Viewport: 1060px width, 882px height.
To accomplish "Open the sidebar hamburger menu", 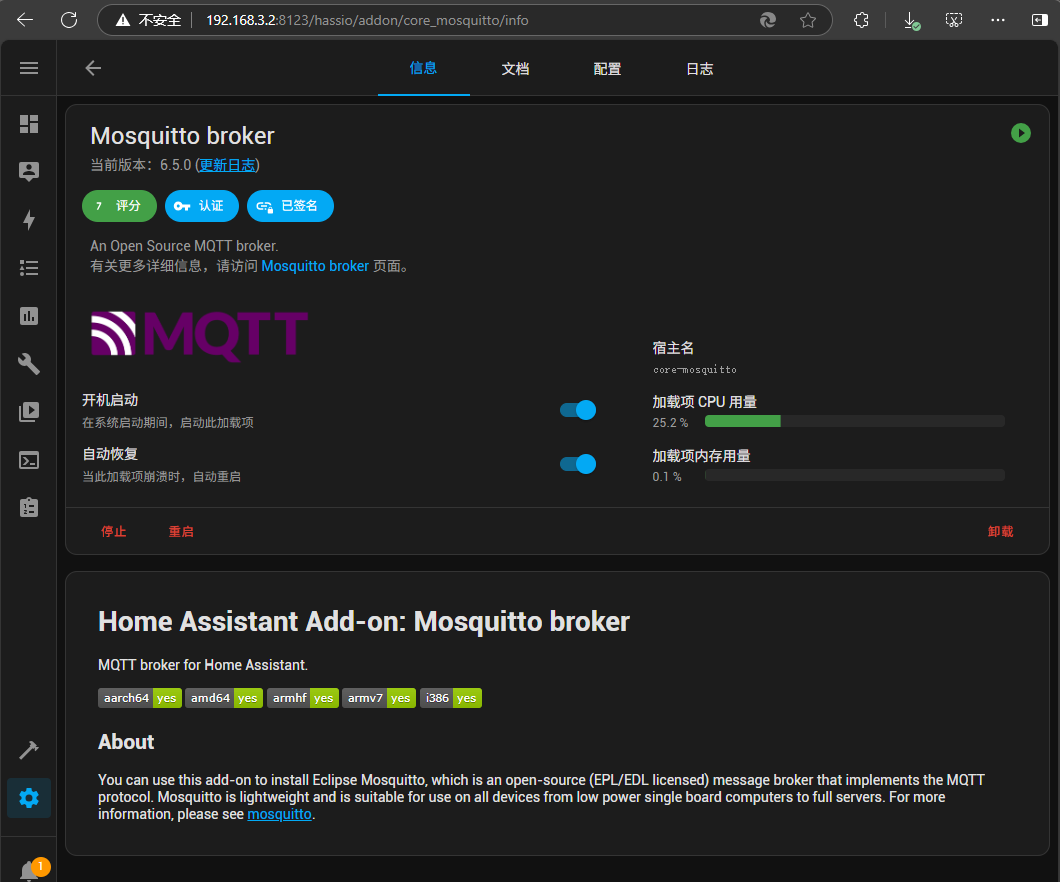I will [29, 68].
